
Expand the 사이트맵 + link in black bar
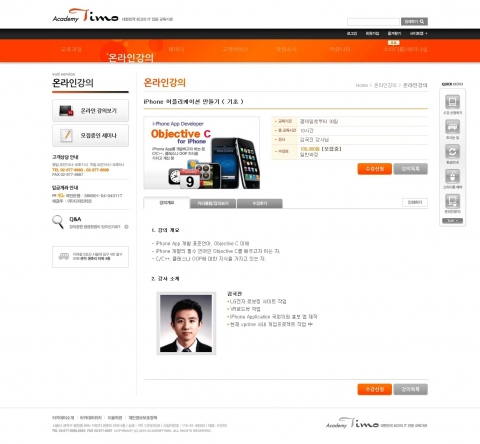418,33
